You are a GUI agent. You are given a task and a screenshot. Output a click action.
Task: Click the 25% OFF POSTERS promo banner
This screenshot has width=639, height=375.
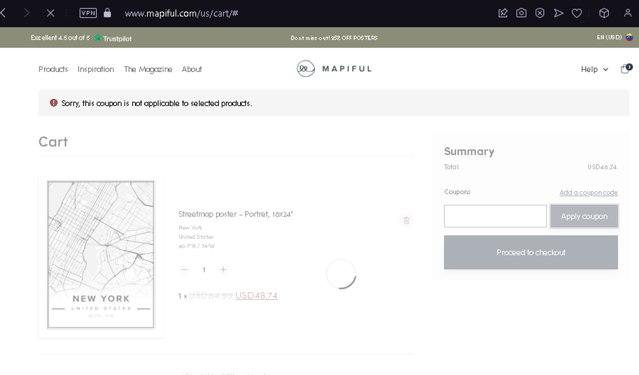[x=334, y=38]
